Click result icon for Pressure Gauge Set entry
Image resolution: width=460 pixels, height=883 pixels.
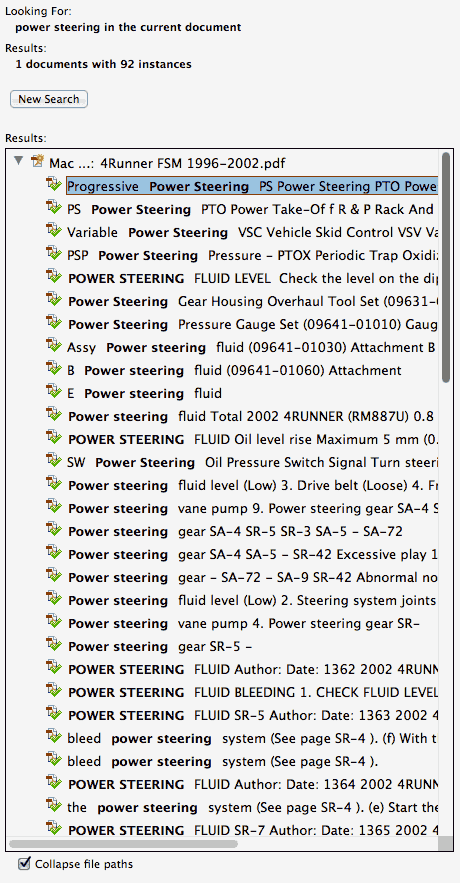click(x=54, y=323)
